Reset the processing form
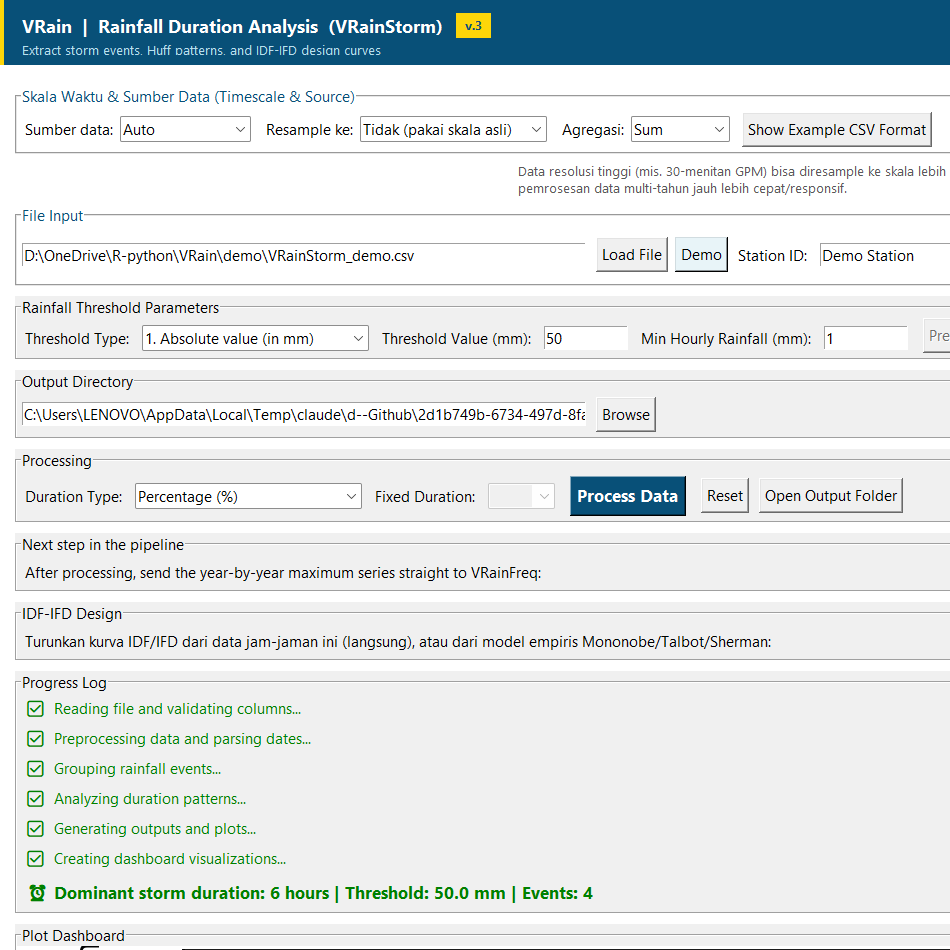Image resolution: width=950 pixels, height=950 pixels. click(725, 496)
